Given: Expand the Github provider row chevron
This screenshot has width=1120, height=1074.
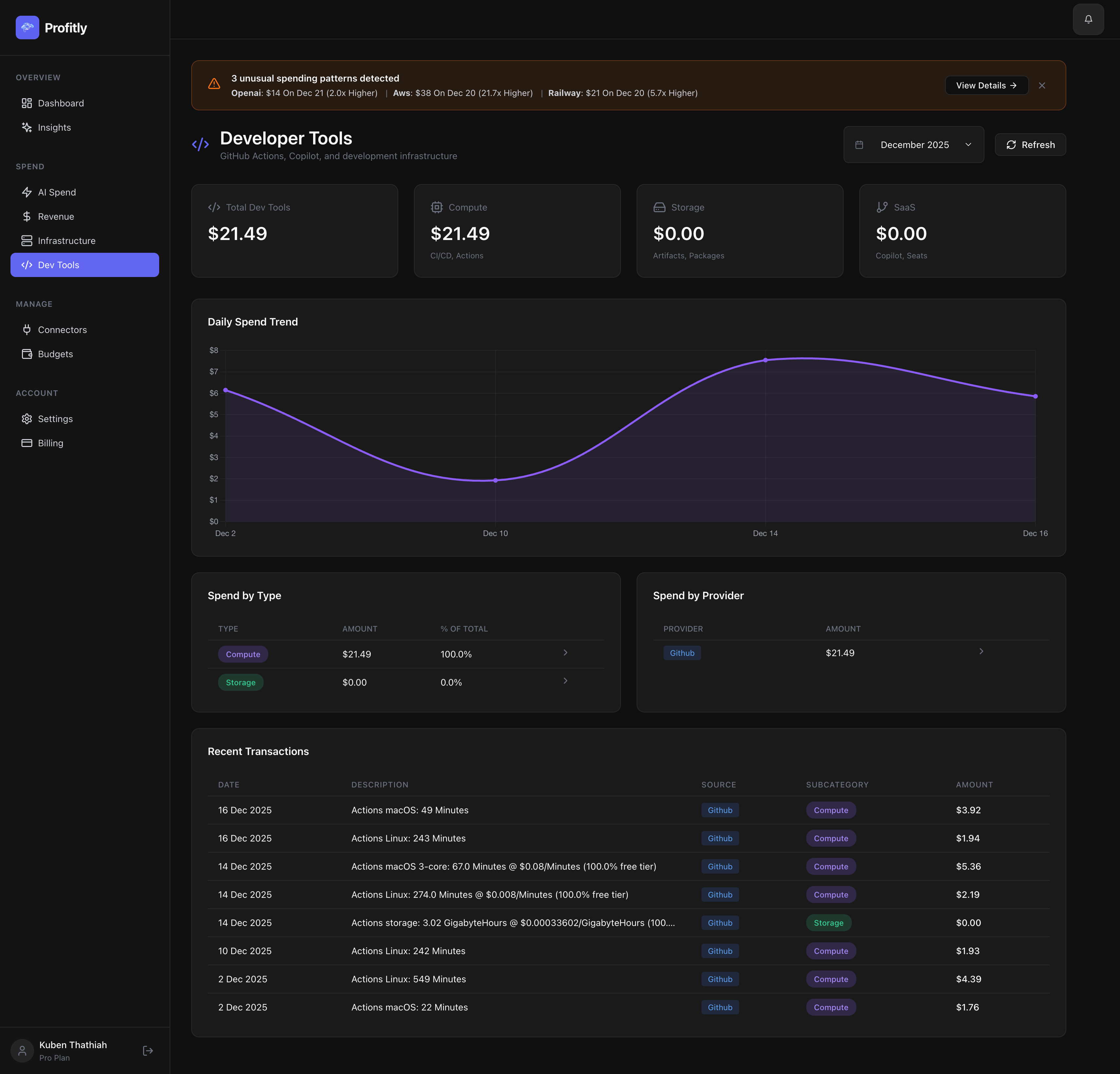Looking at the screenshot, I should (x=981, y=651).
